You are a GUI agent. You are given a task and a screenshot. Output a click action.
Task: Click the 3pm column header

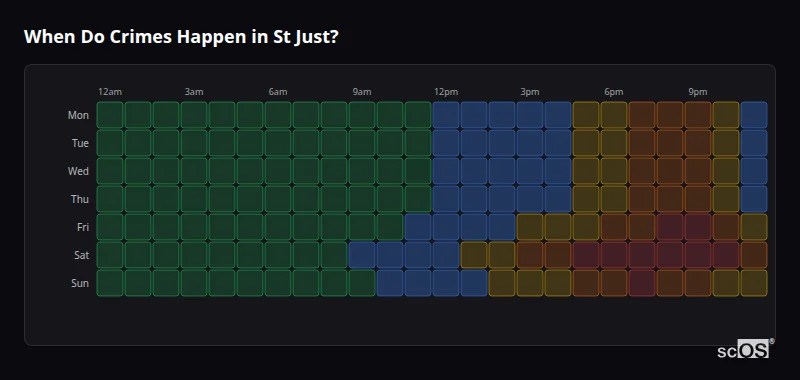(x=530, y=92)
